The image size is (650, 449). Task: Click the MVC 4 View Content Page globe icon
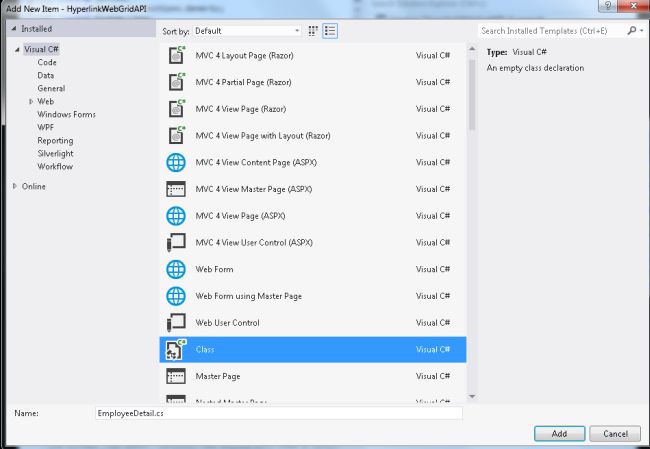pos(176,162)
